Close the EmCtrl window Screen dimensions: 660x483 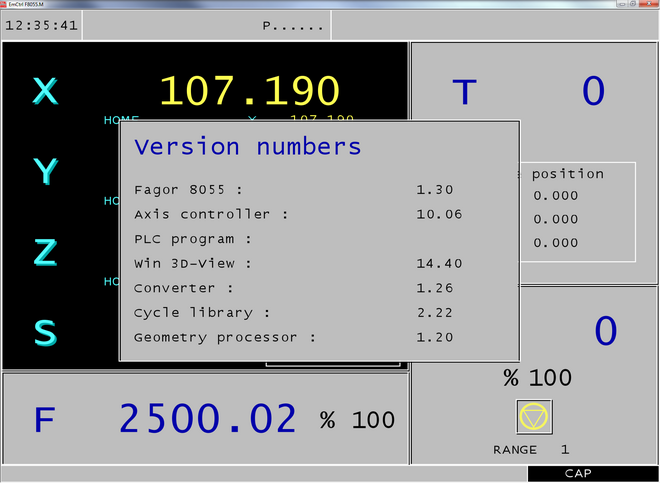tap(650, 4)
